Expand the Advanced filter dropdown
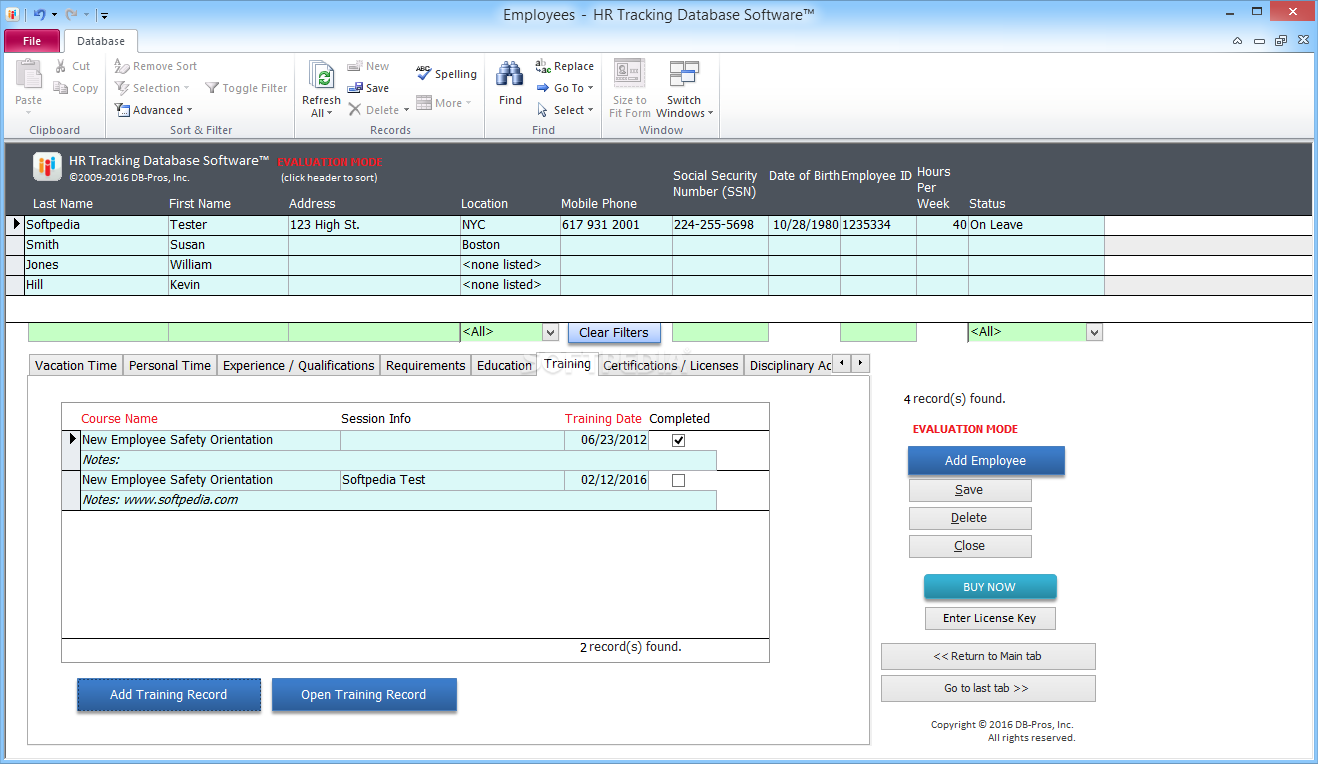 point(189,110)
